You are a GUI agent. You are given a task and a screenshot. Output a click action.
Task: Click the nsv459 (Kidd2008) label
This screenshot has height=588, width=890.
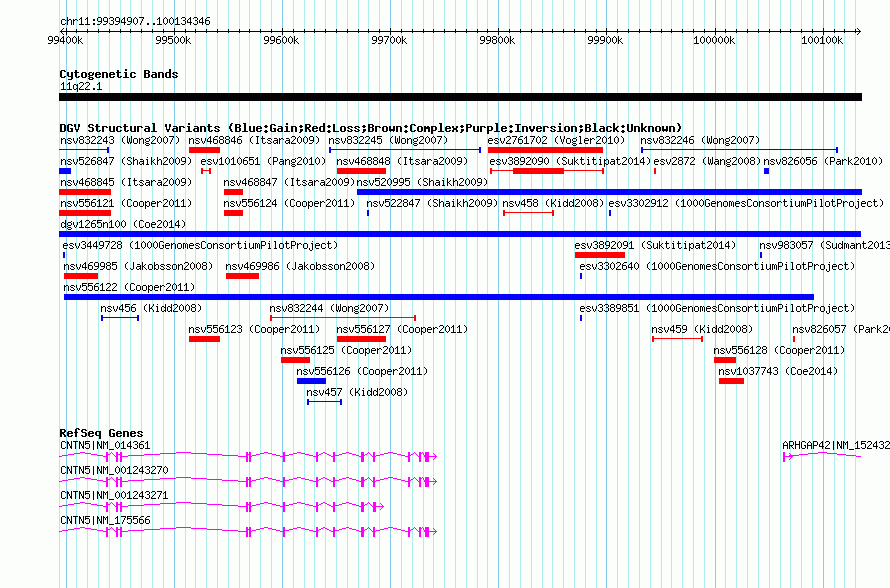(x=702, y=329)
